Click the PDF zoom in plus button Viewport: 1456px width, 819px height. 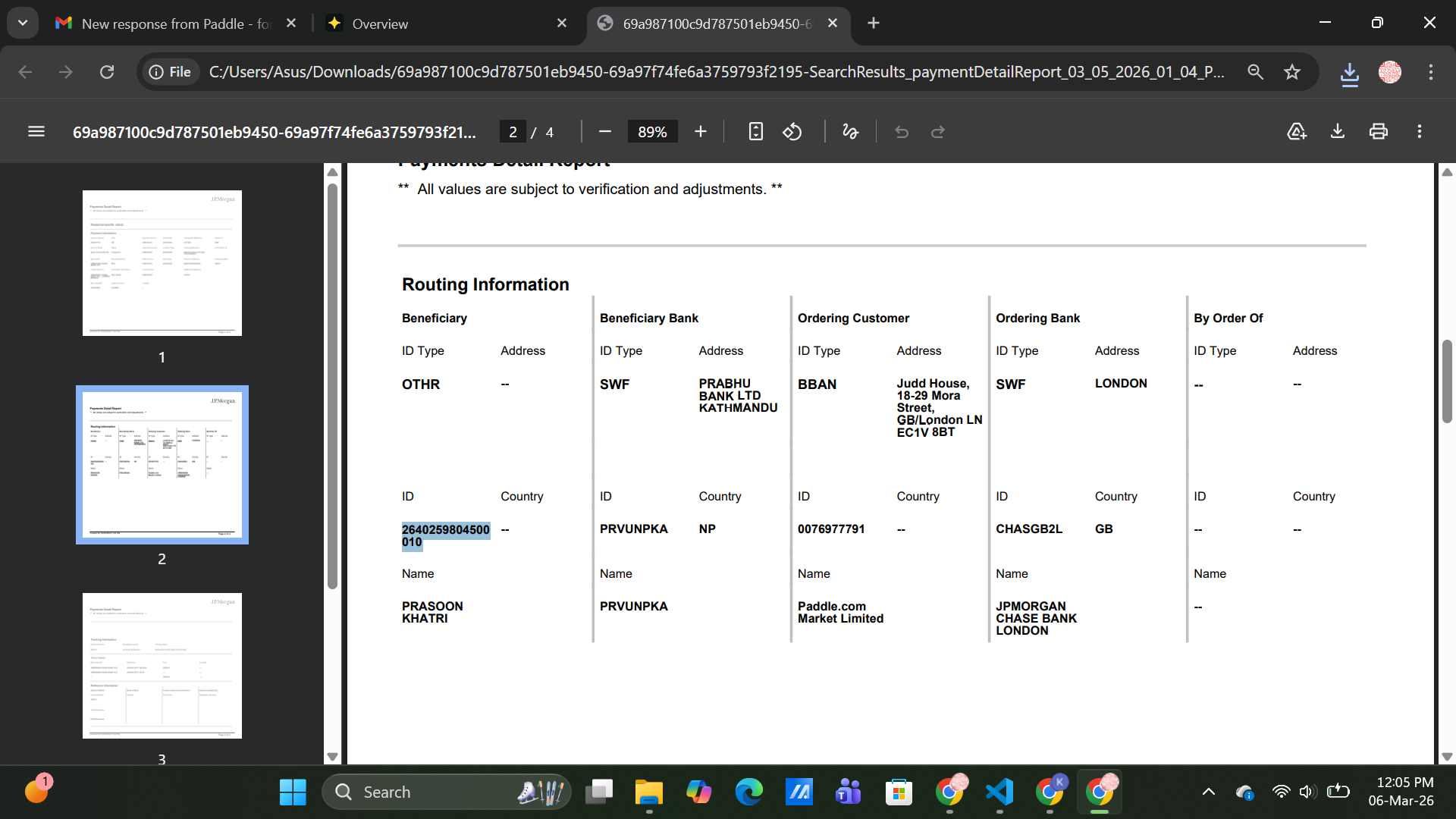(x=700, y=132)
